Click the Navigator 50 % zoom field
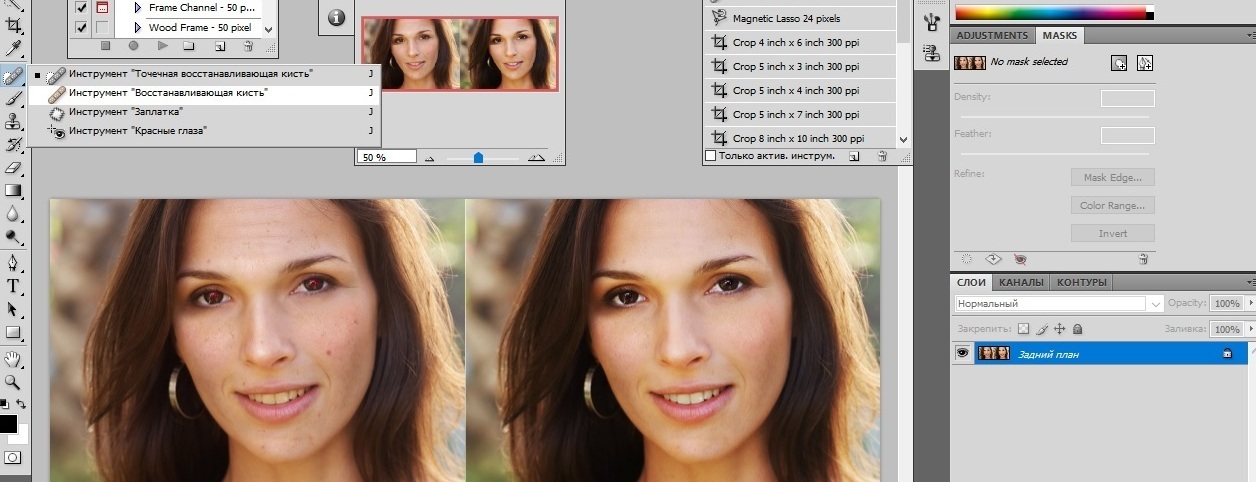This screenshot has height=482, width=1256. pyautogui.click(x=387, y=157)
